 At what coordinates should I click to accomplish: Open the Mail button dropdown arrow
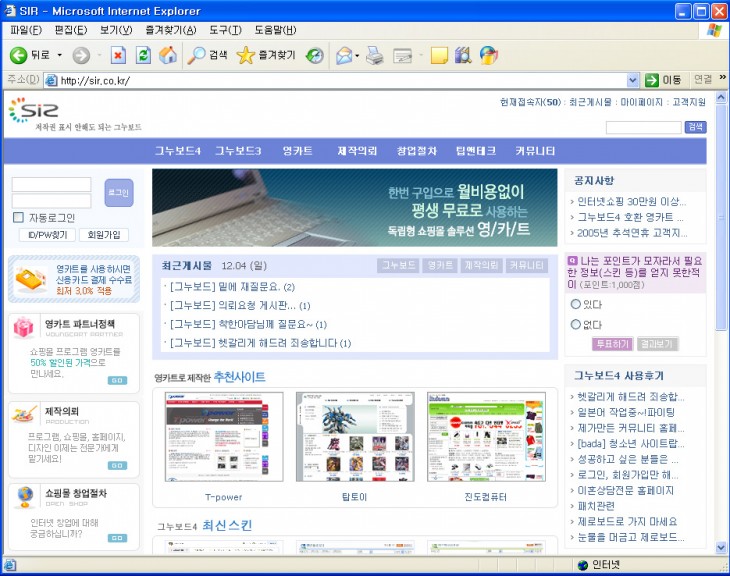tap(357, 55)
